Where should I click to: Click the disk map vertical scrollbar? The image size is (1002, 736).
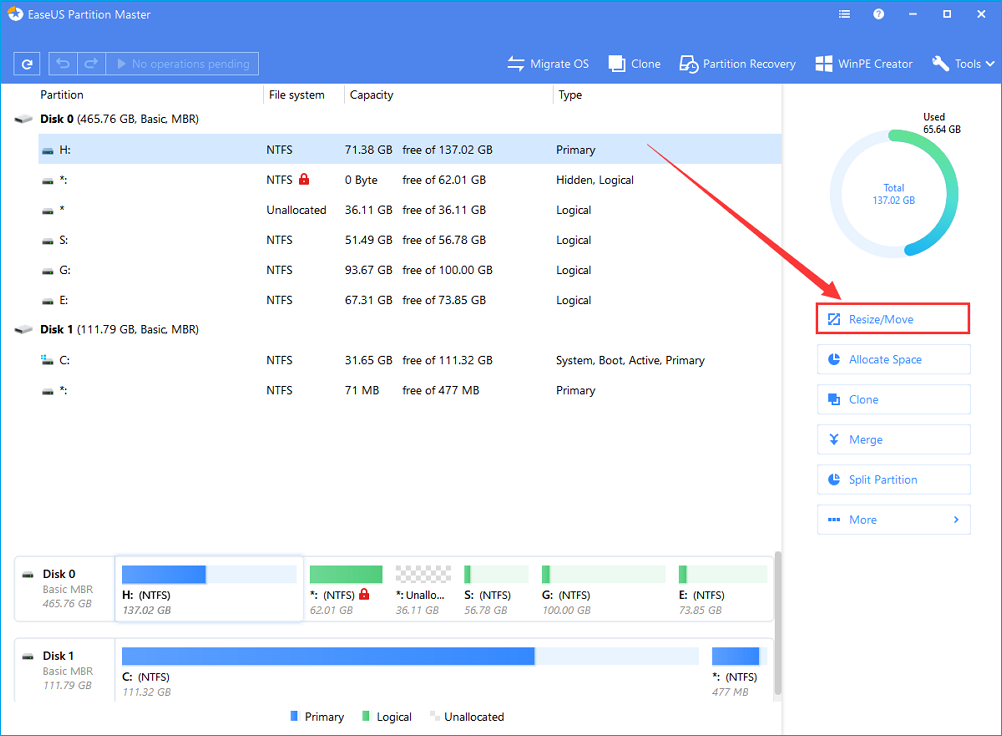[x=778, y=623]
